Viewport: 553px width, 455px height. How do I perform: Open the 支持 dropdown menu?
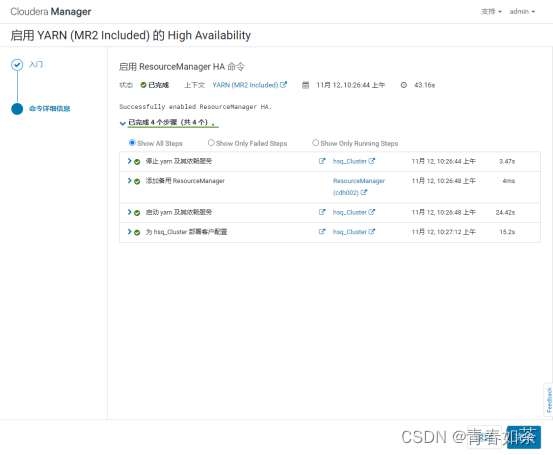coord(491,12)
